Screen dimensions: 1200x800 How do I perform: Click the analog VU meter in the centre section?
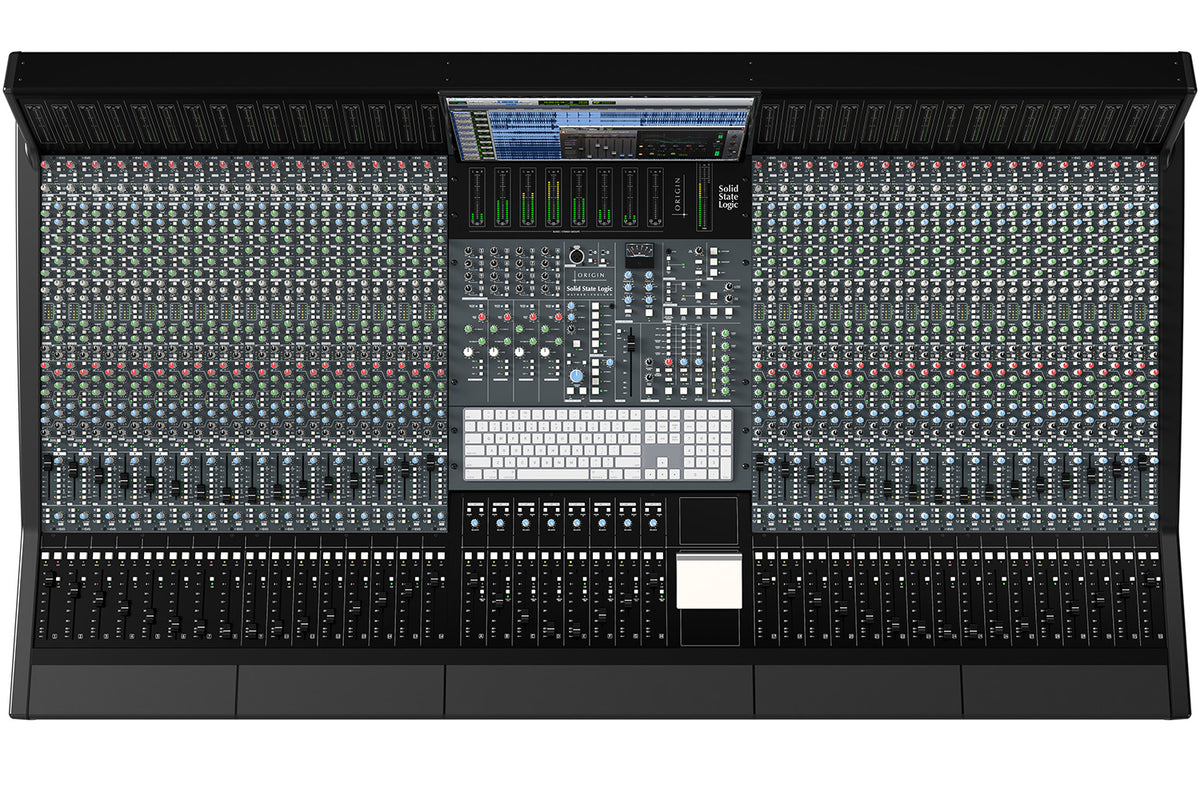click(640, 254)
